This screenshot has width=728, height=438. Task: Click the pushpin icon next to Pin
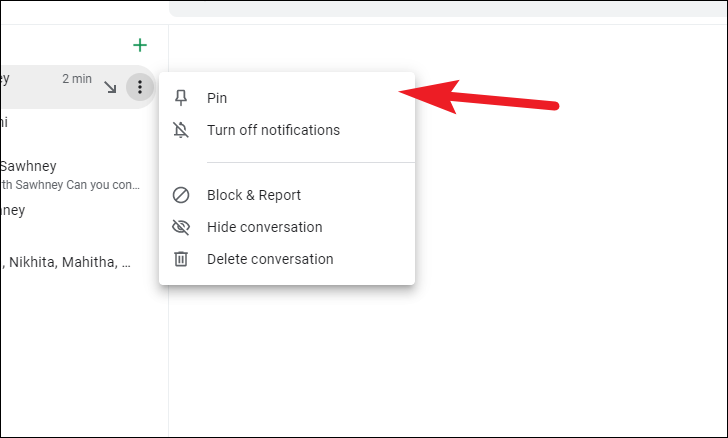click(x=181, y=98)
